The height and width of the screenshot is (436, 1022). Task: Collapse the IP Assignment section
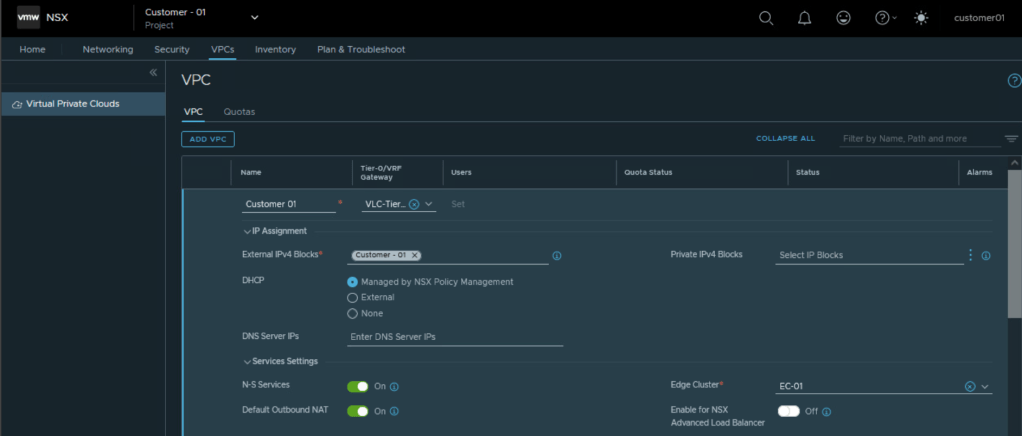click(x=247, y=231)
